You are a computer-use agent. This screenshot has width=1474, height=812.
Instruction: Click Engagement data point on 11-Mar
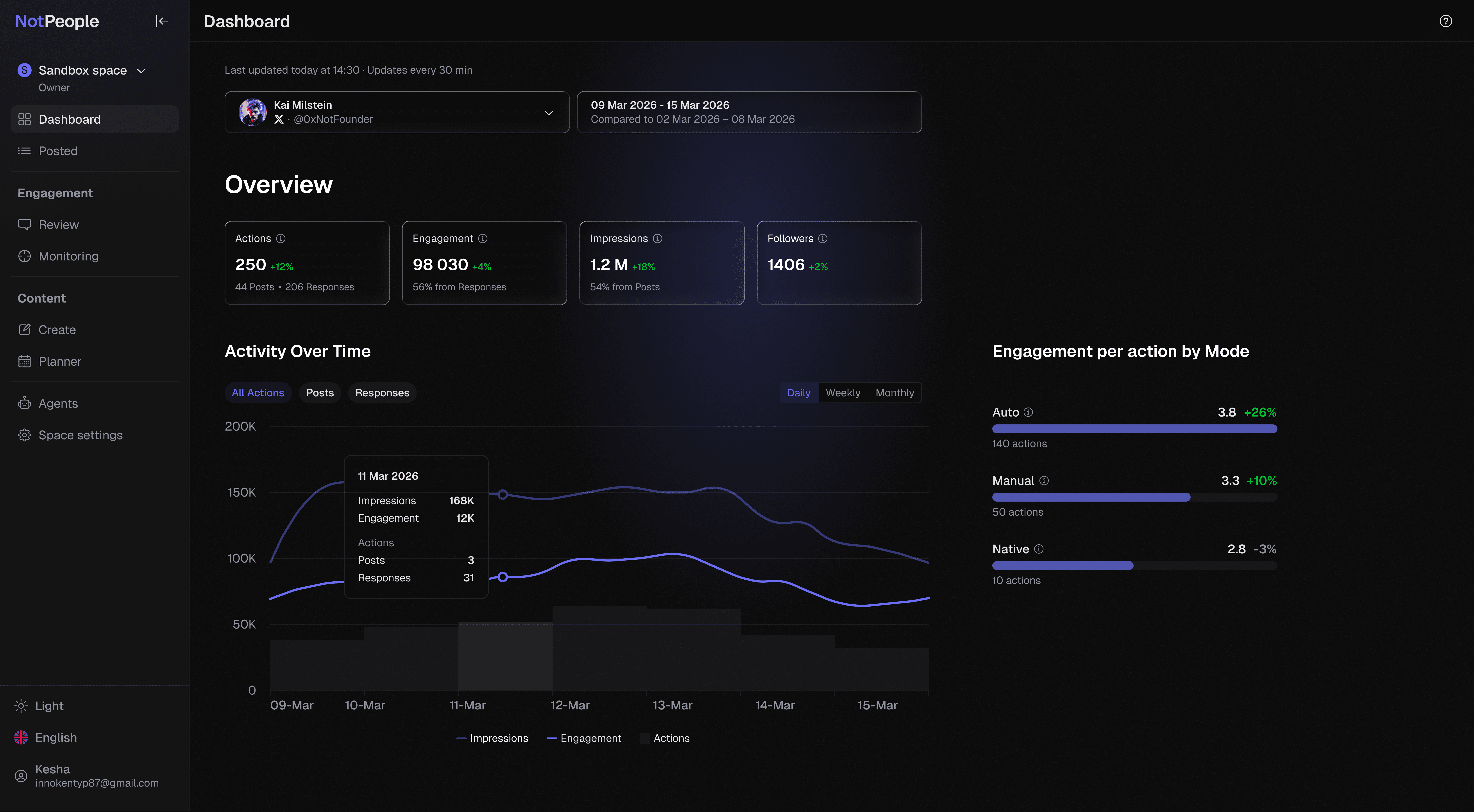[x=502, y=577]
